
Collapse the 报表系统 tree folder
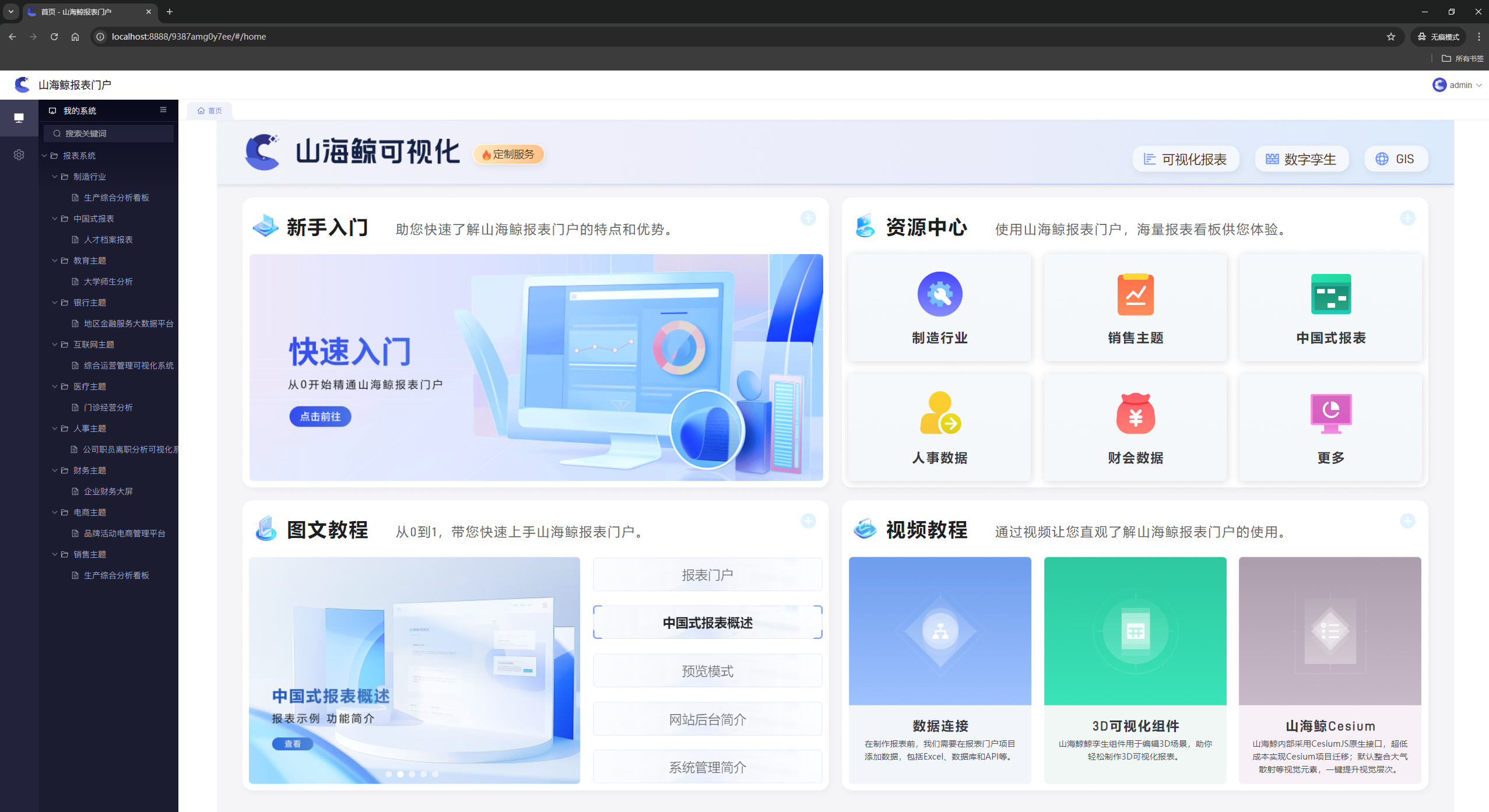point(44,156)
